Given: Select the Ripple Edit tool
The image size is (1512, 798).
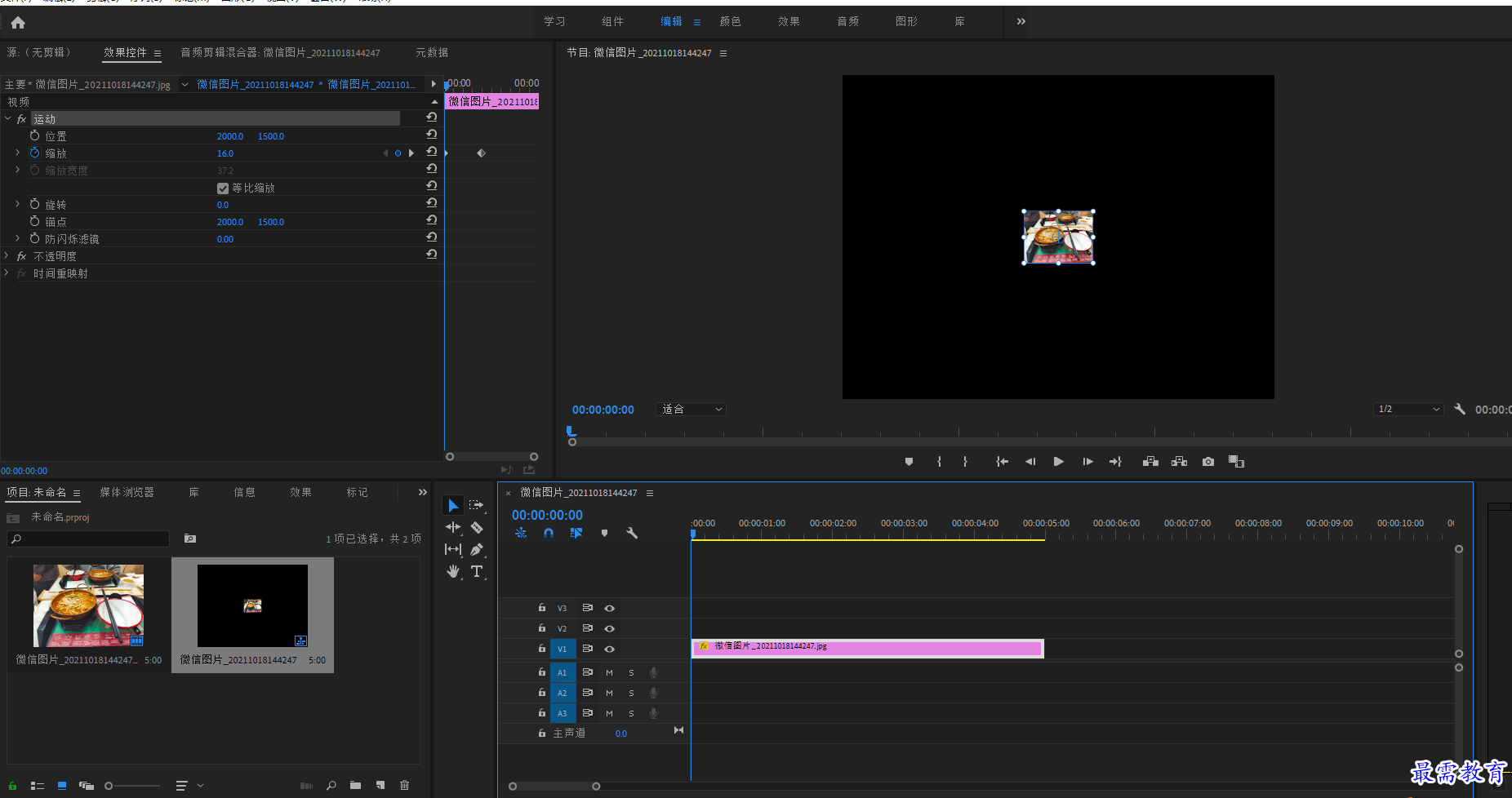Looking at the screenshot, I should tap(453, 528).
